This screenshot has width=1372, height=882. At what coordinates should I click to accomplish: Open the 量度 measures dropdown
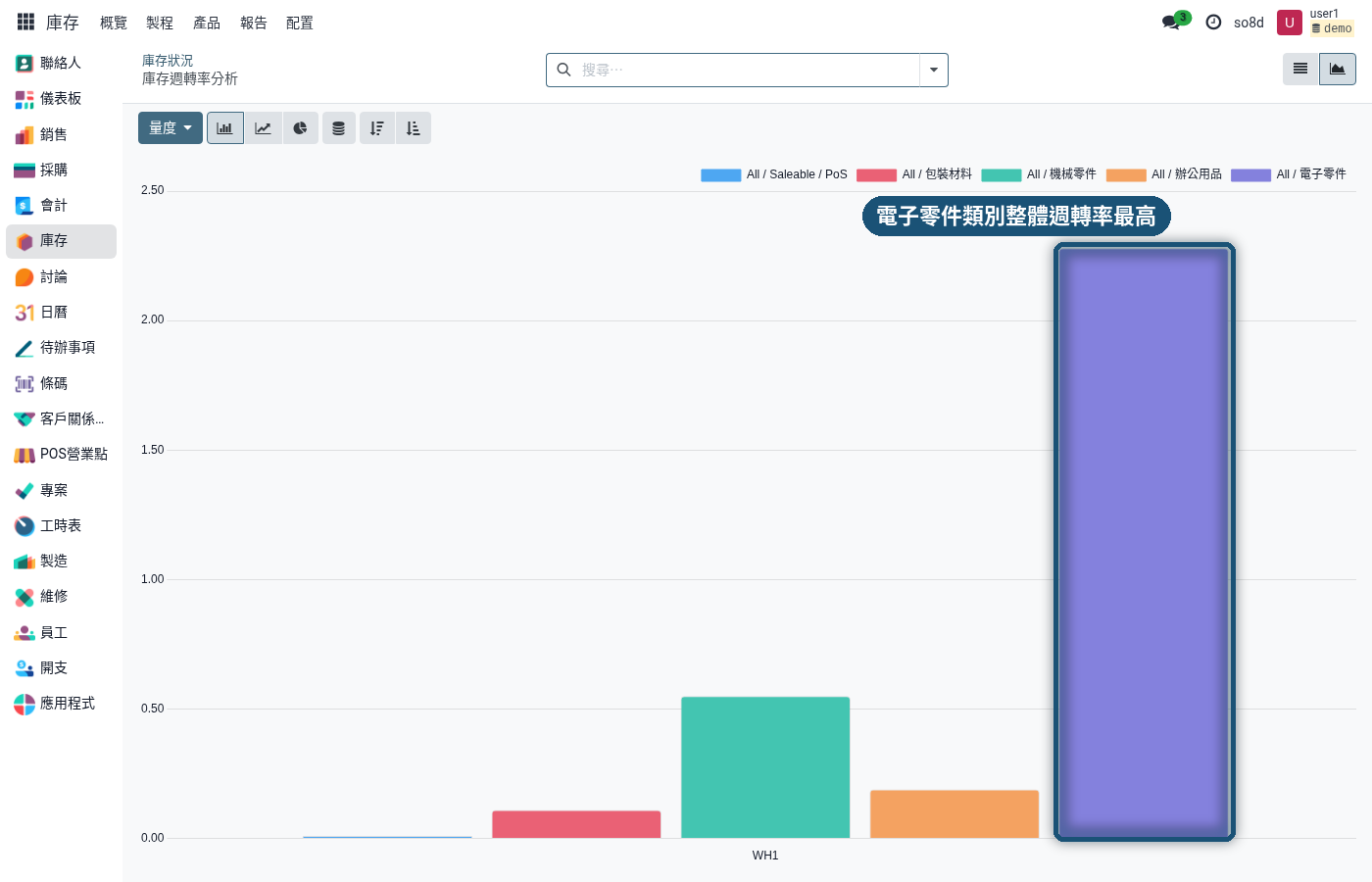click(171, 128)
